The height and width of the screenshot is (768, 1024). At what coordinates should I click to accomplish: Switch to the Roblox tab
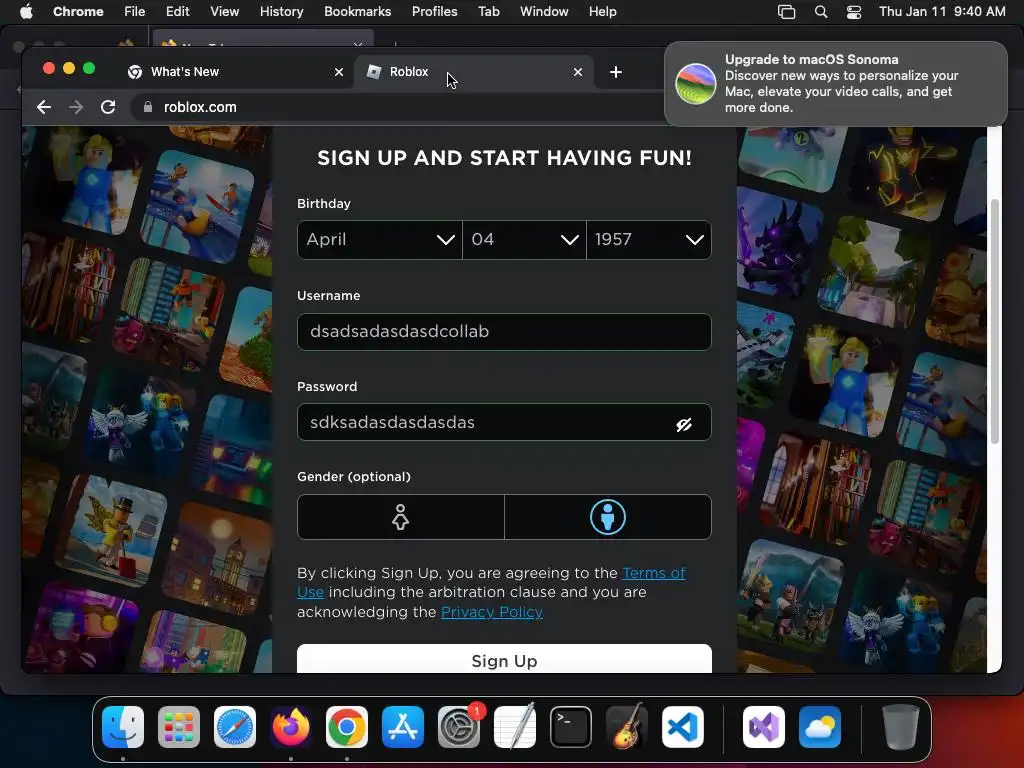click(x=474, y=72)
